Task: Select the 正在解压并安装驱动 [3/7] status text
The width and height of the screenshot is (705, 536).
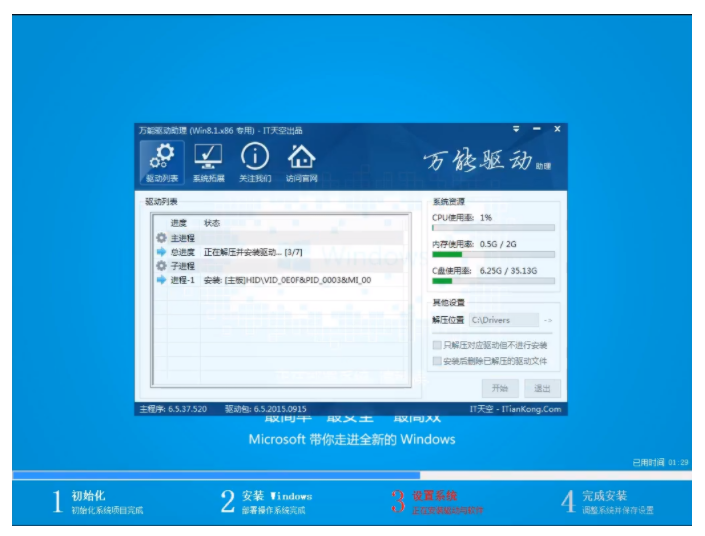Action: 253,252
